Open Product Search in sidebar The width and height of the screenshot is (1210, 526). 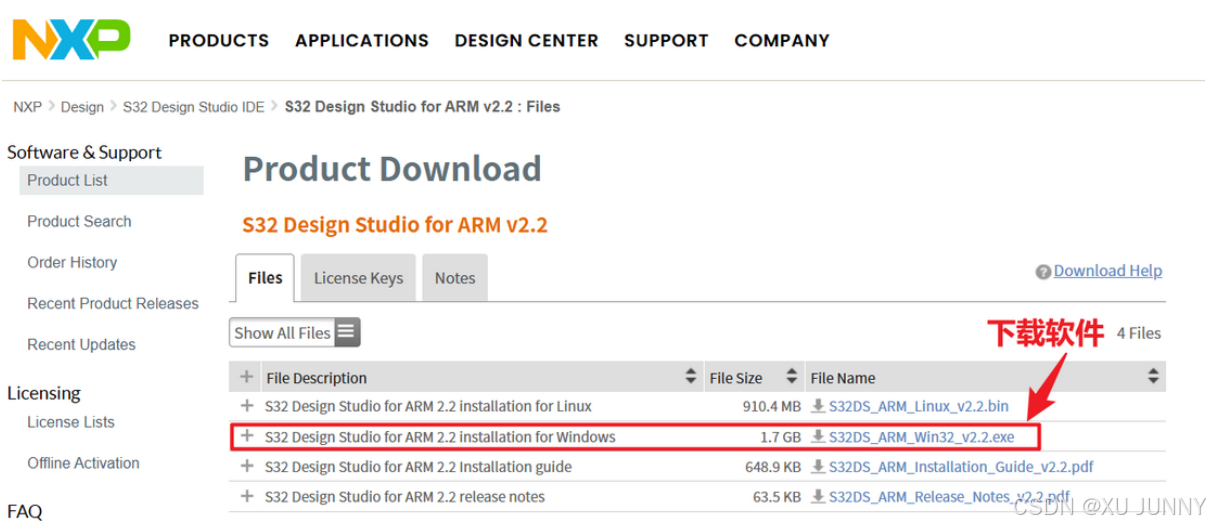[79, 221]
